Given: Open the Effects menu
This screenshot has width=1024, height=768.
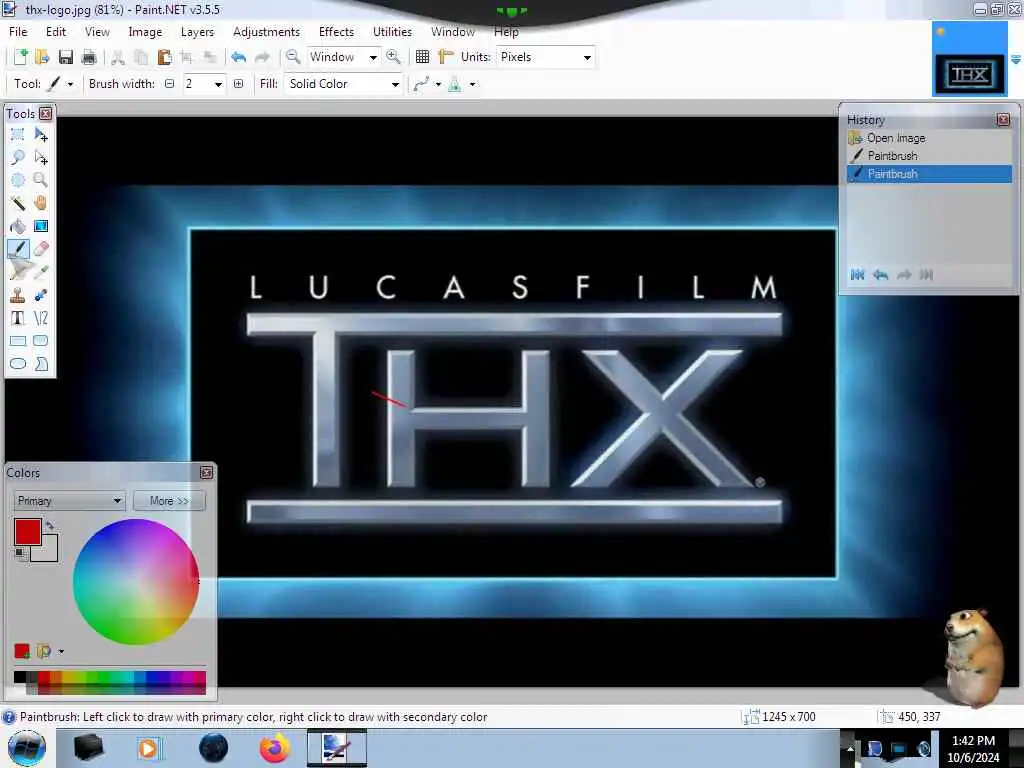Looking at the screenshot, I should (336, 31).
